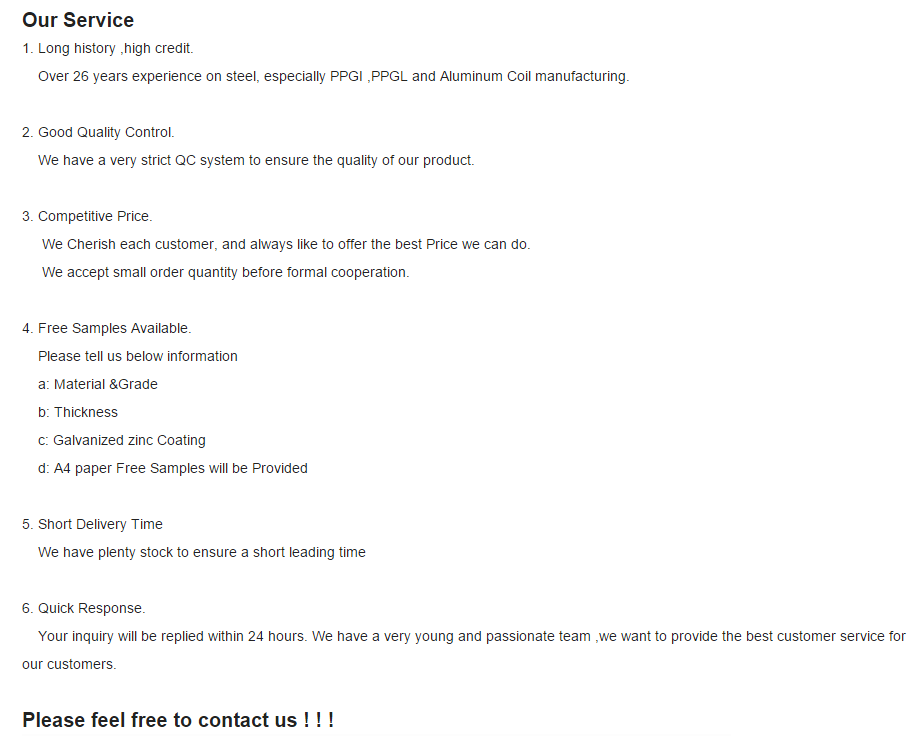
Task: Click the "our customers." trailing line
Action: click(69, 664)
